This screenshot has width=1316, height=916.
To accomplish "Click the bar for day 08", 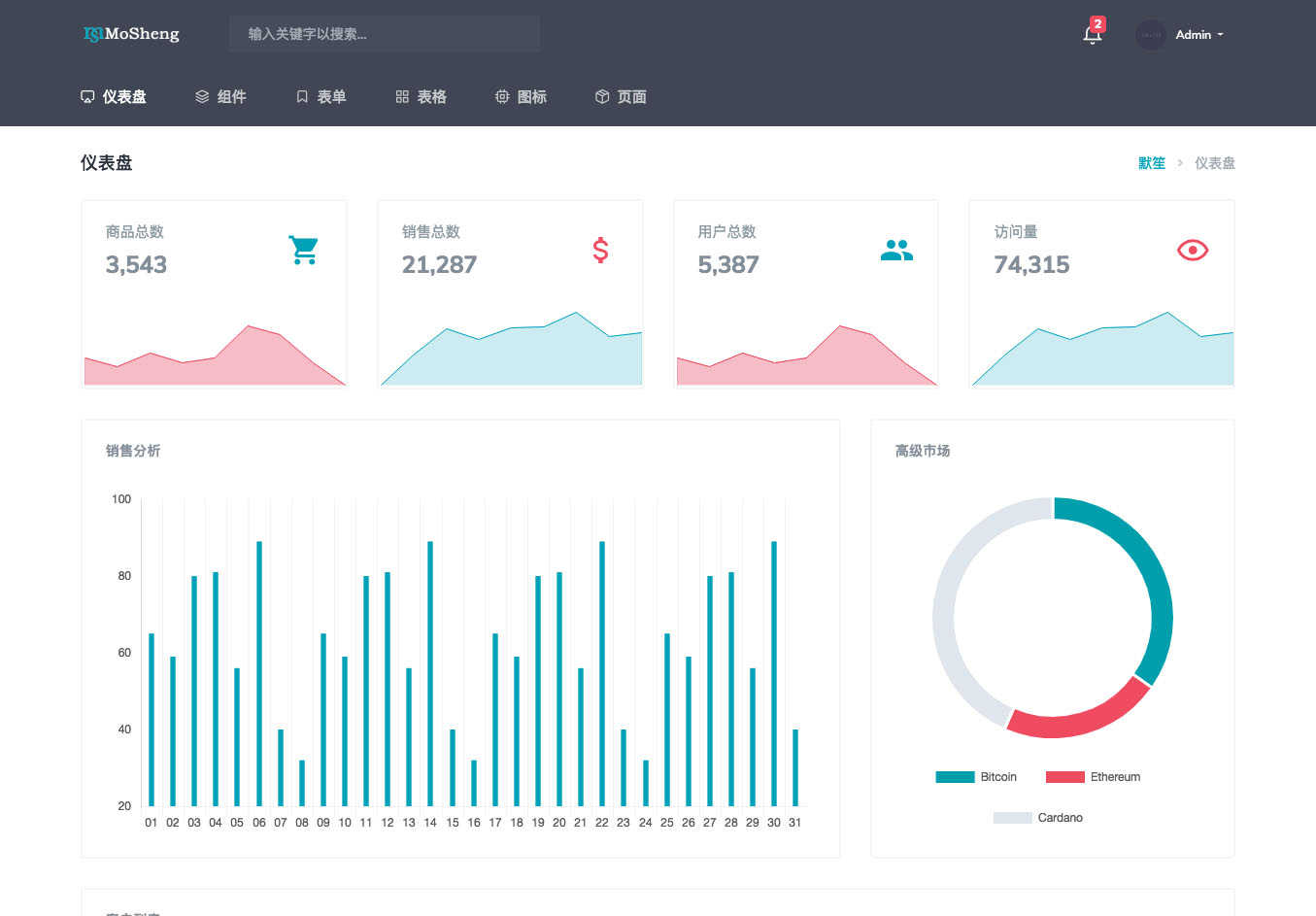I will pyautogui.click(x=302, y=783).
